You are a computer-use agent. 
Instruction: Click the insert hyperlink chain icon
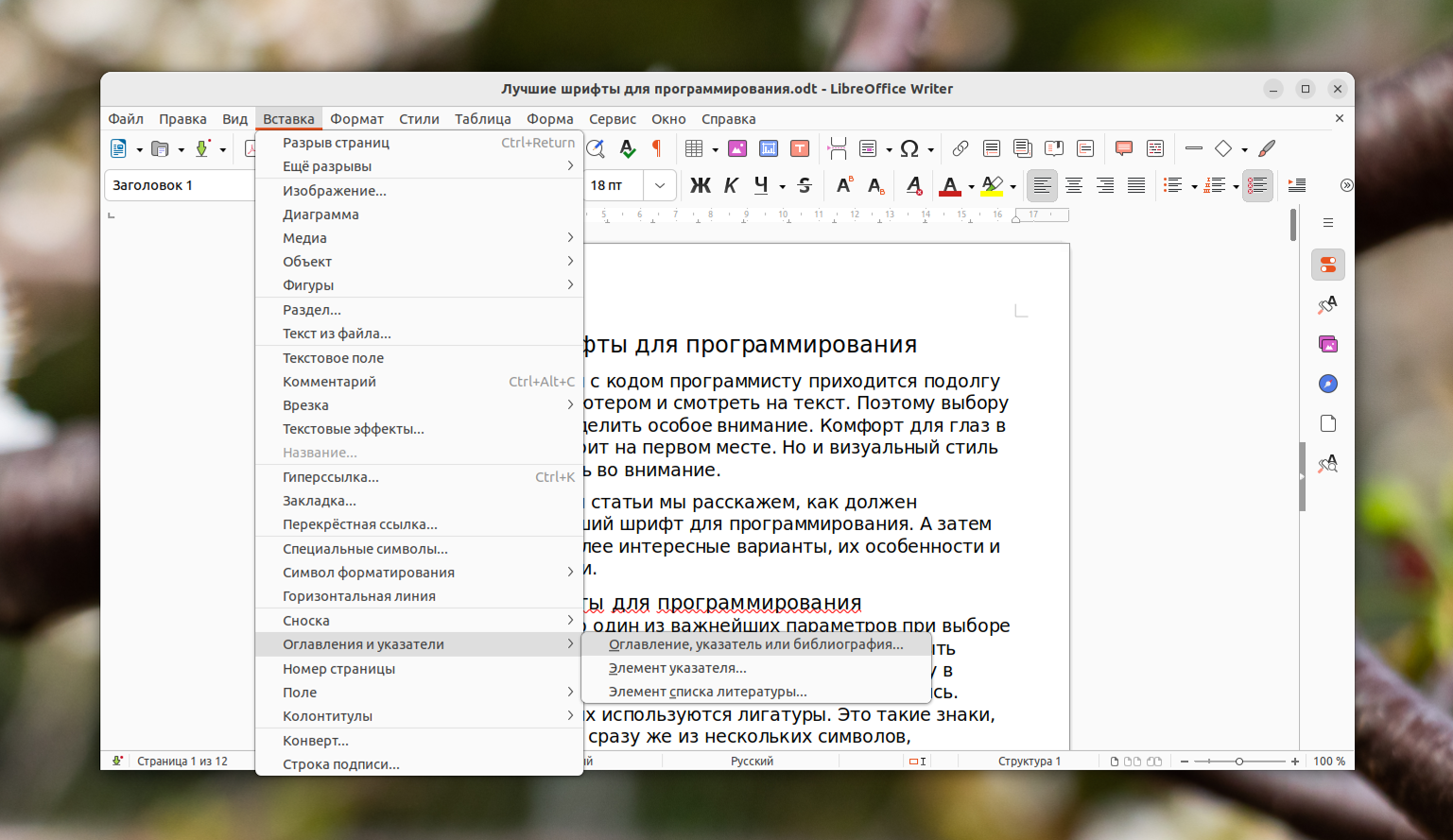coord(960,148)
